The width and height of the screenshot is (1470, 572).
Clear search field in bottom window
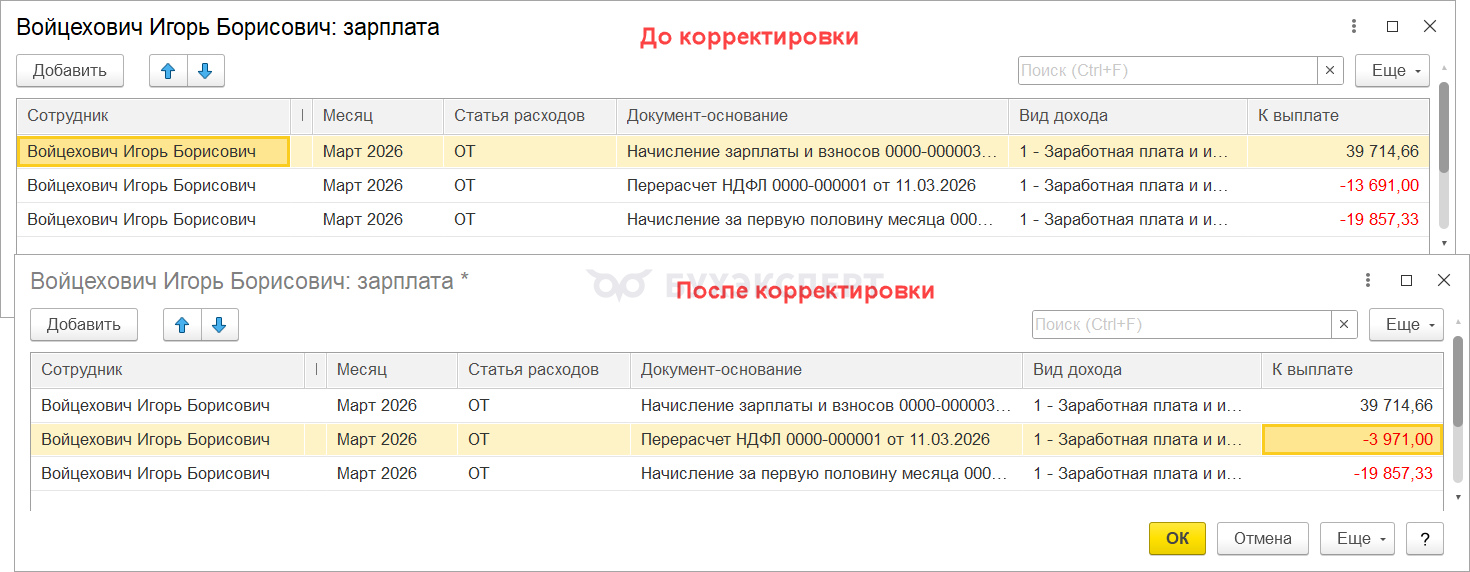1344,325
